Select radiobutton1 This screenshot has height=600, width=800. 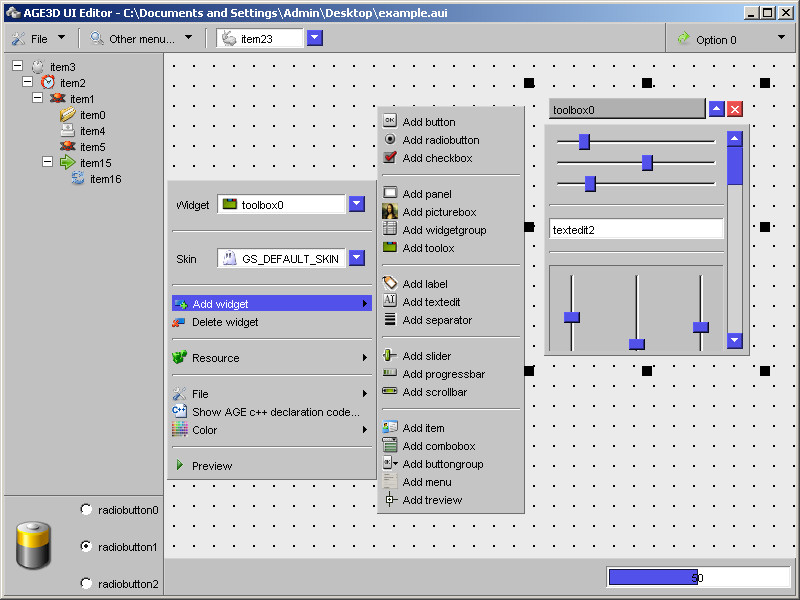coord(86,547)
